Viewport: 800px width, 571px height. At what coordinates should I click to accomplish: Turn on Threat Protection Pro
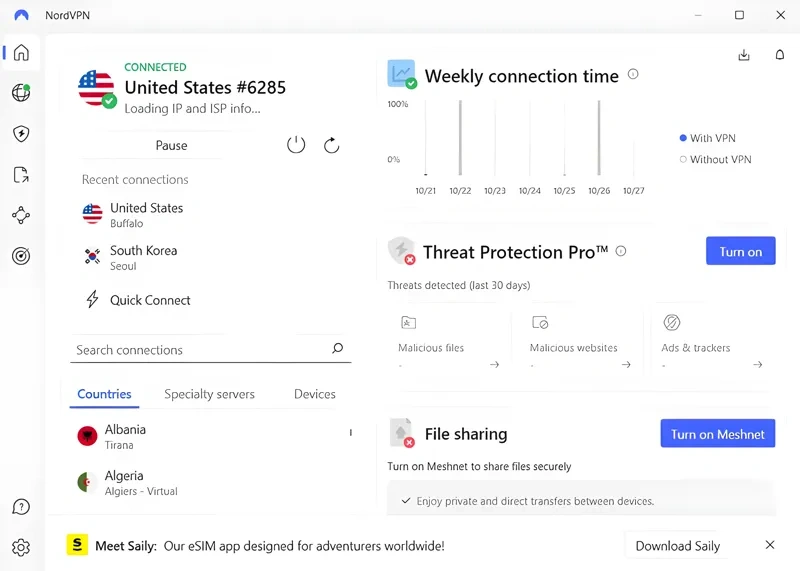pyautogui.click(x=740, y=251)
